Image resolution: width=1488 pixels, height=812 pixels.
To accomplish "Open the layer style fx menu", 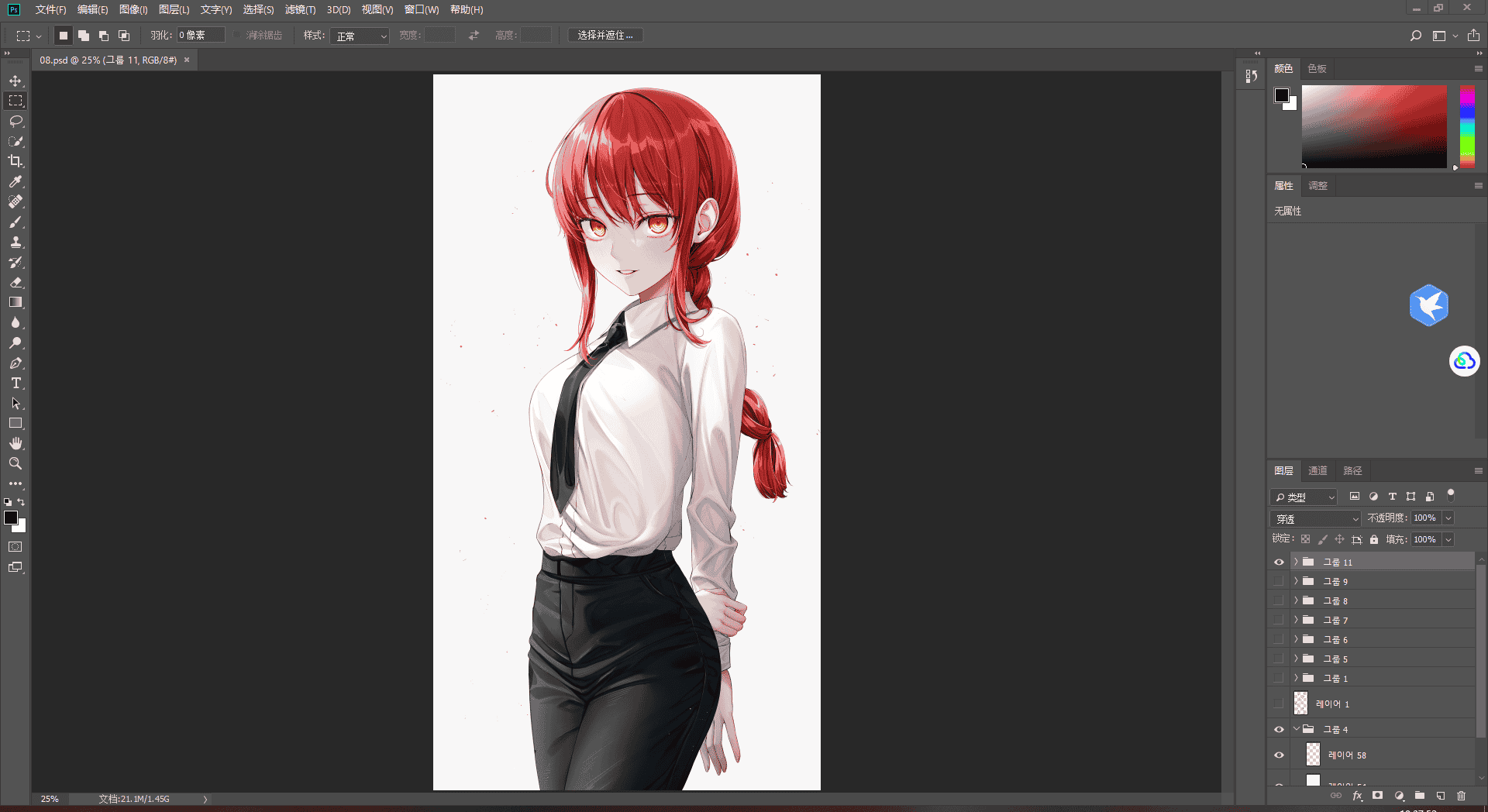I will [1357, 796].
